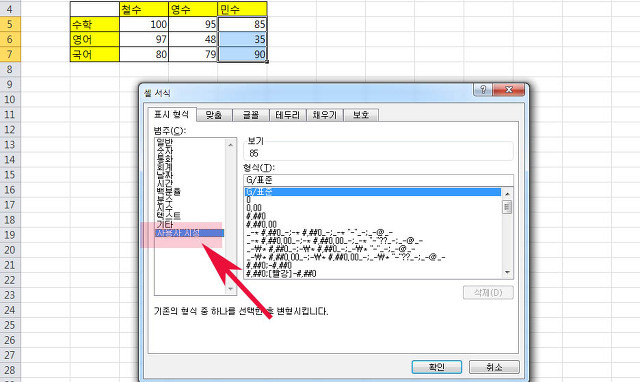Screen dimensions: 640x382
Task: Select the 국어 row label cell
Action: tap(94, 54)
